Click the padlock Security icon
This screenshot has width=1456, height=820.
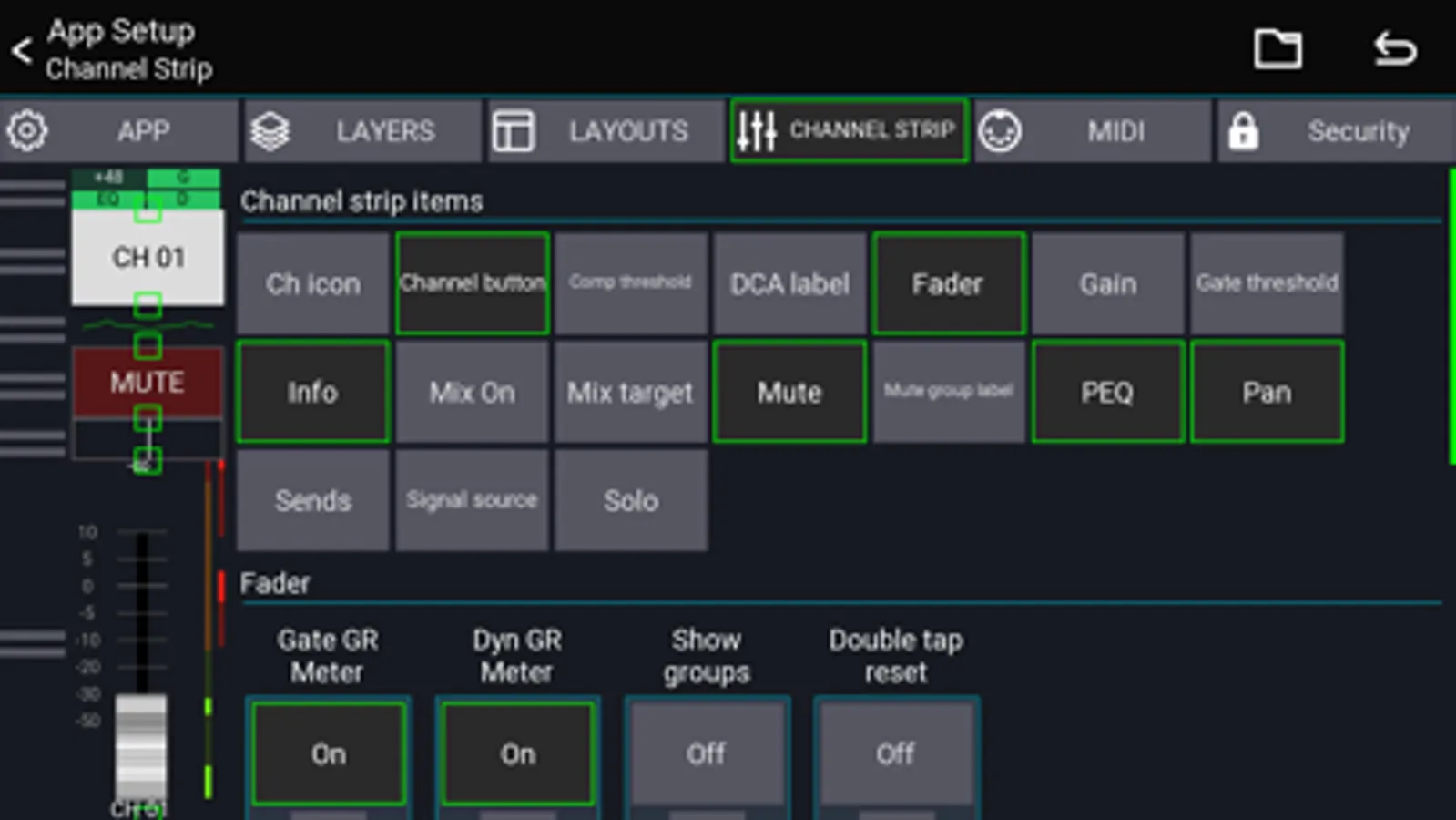coord(1243,131)
